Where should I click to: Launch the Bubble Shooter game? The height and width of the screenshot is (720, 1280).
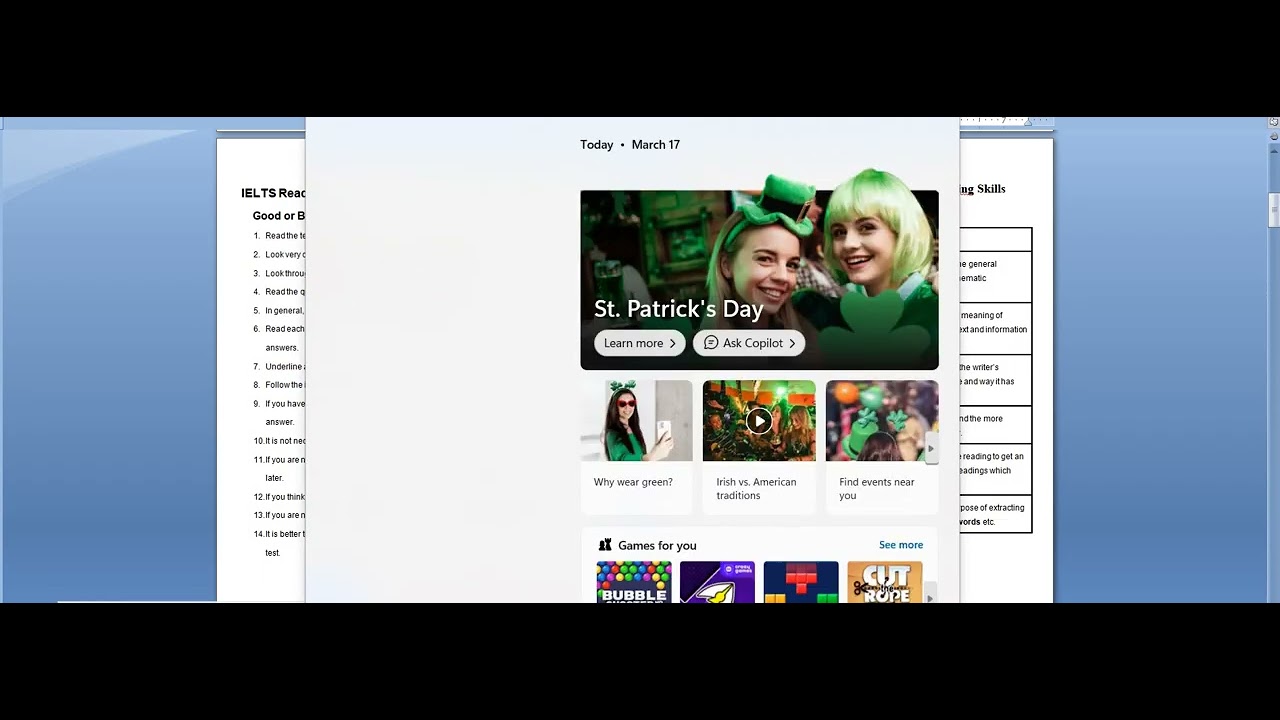coord(634,582)
